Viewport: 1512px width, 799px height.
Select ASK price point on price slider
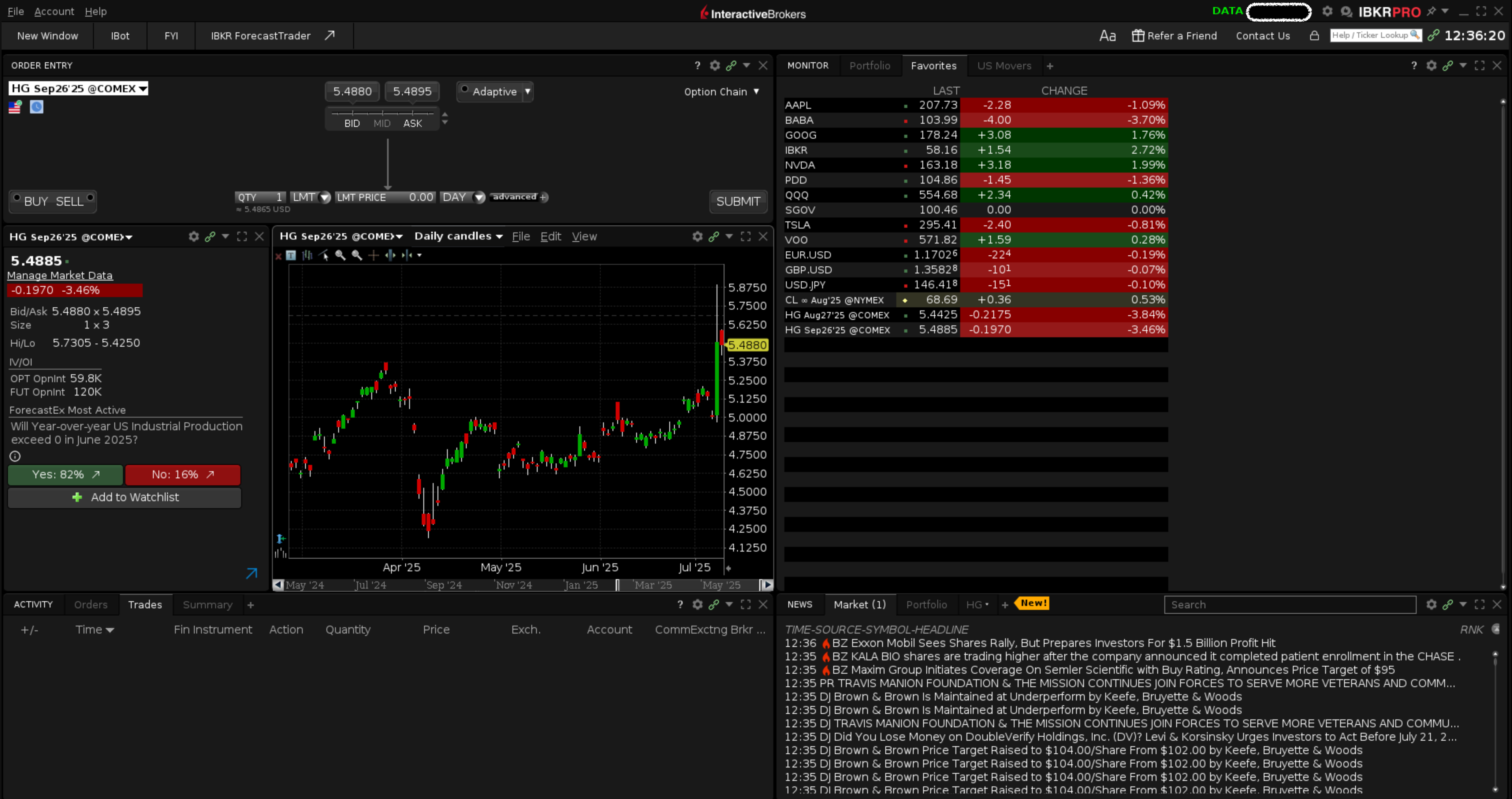tap(413, 123)
